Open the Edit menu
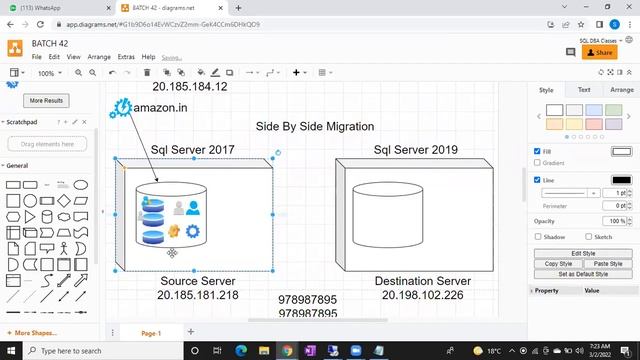The width and height of the screenshot is (640, 360). pyautogui.click(x=54, y=57)
